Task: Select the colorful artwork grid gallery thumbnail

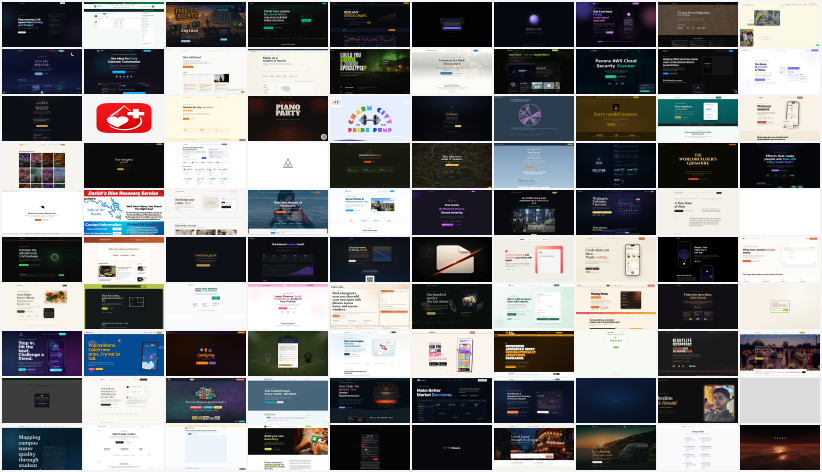Action: 42,165
